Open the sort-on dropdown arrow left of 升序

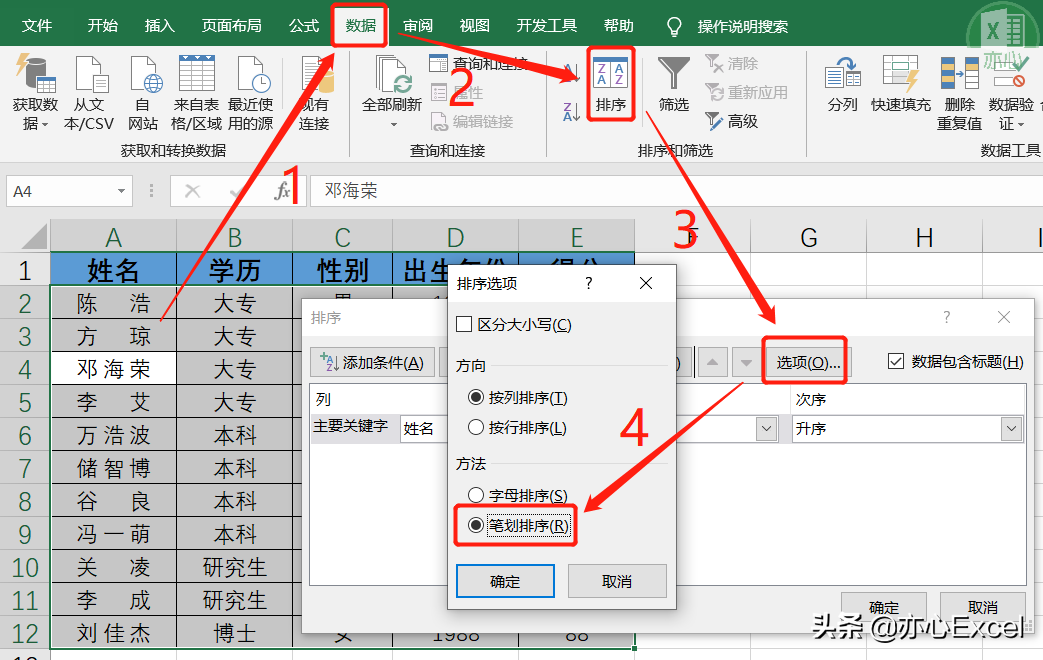pyautogui.click(x=766, y=428)
